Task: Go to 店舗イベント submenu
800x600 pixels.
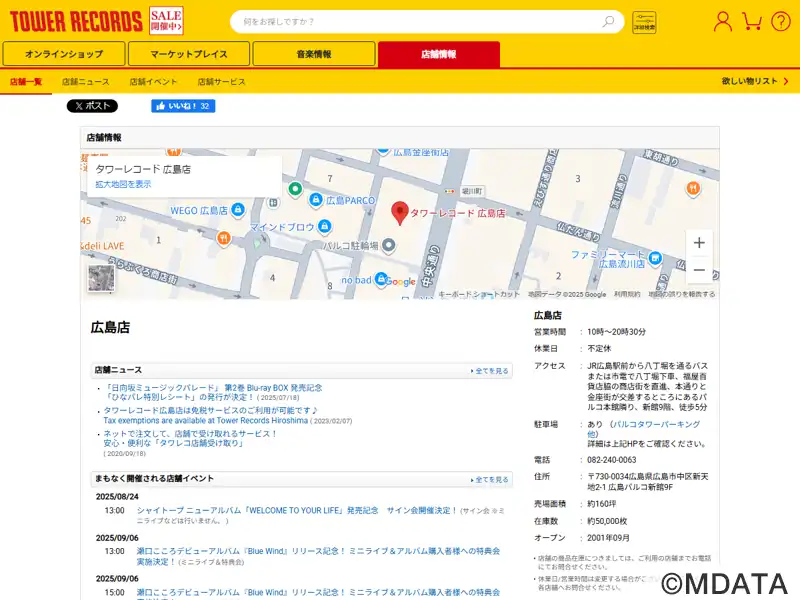Action: (153, 82)
